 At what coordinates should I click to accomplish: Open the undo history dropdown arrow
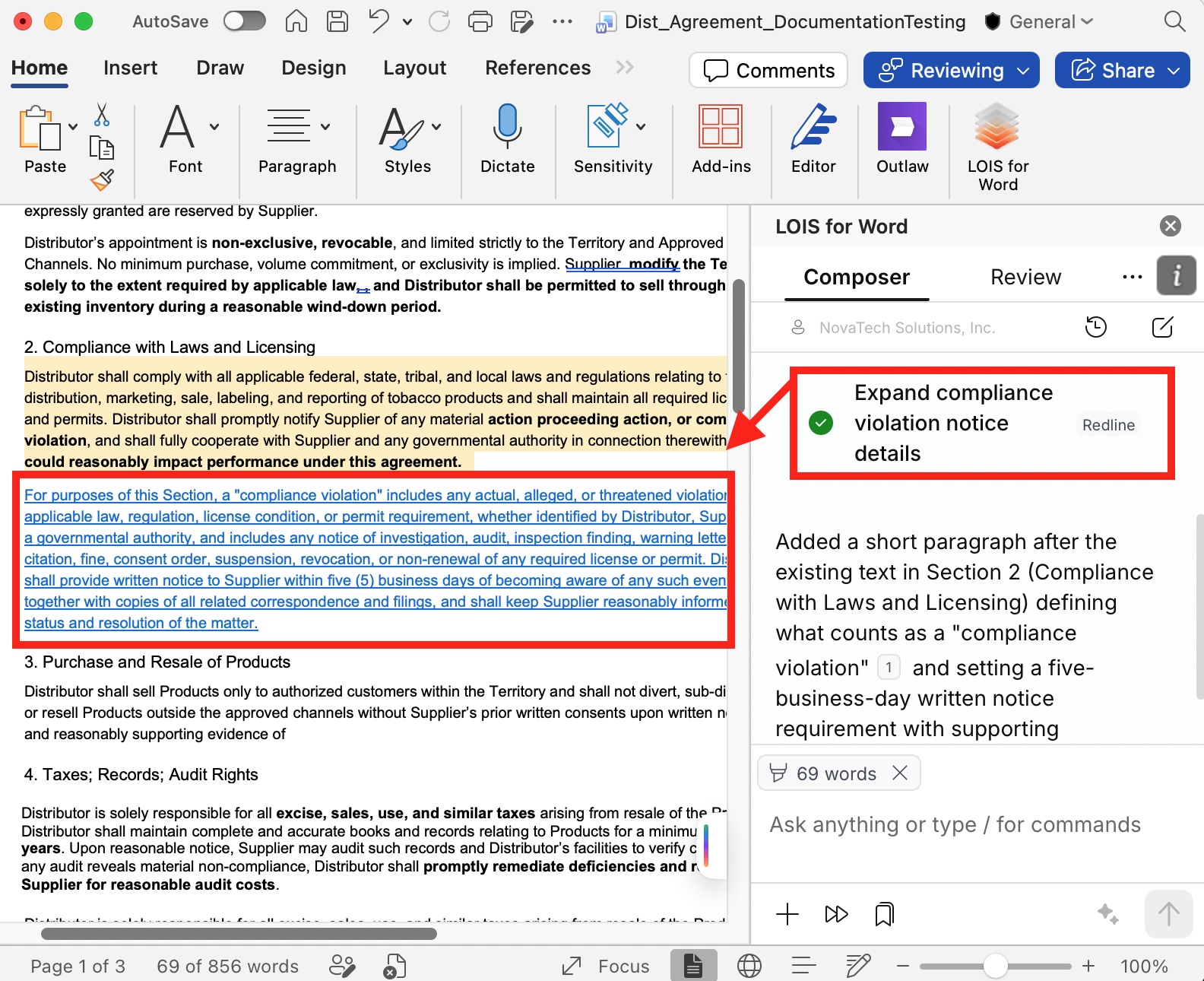[x=407, y=22]
